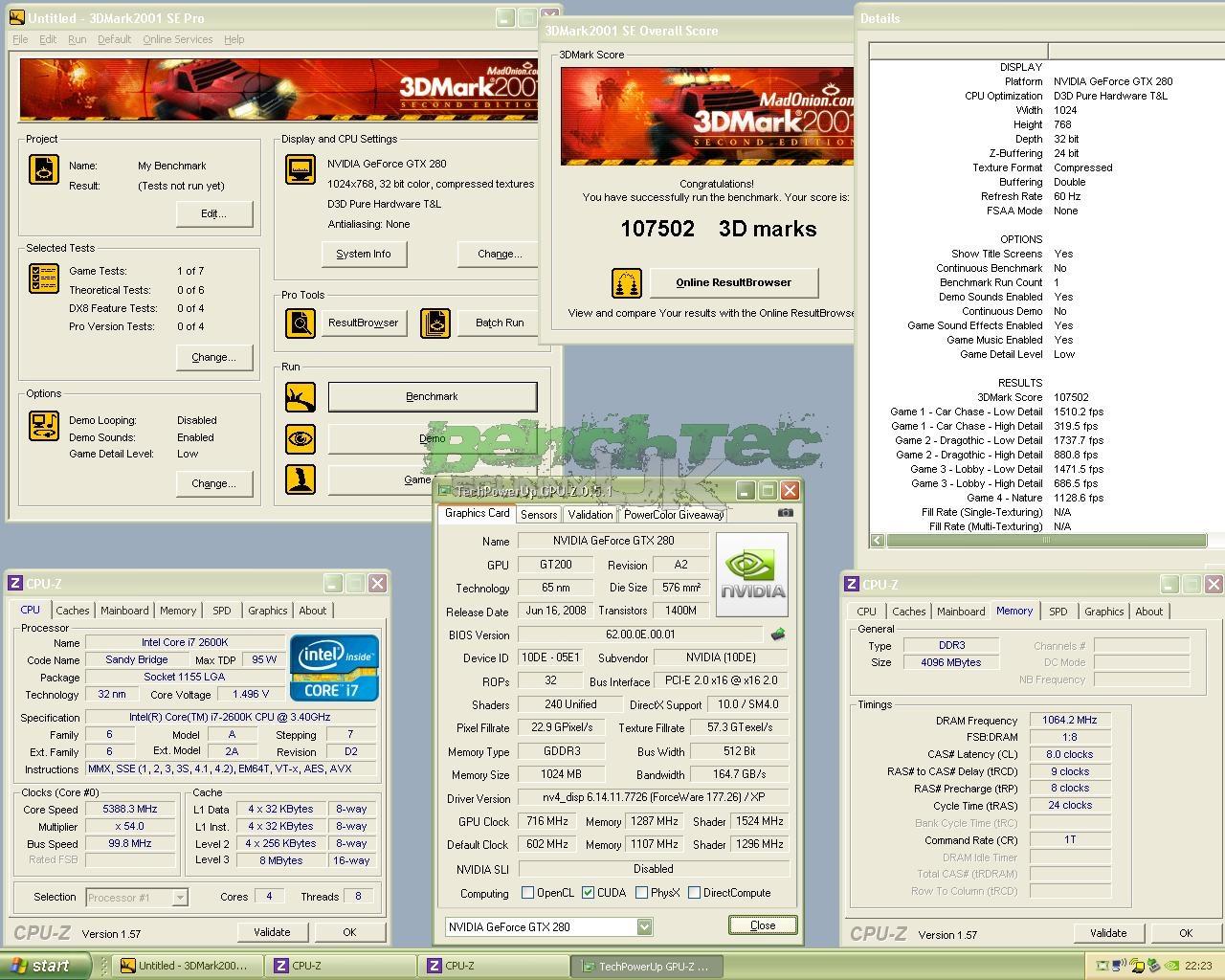Viewport: 1225px width, 980px height.
Task: Click the Core Speed value in CPU-Z
Action: (129, 809)
